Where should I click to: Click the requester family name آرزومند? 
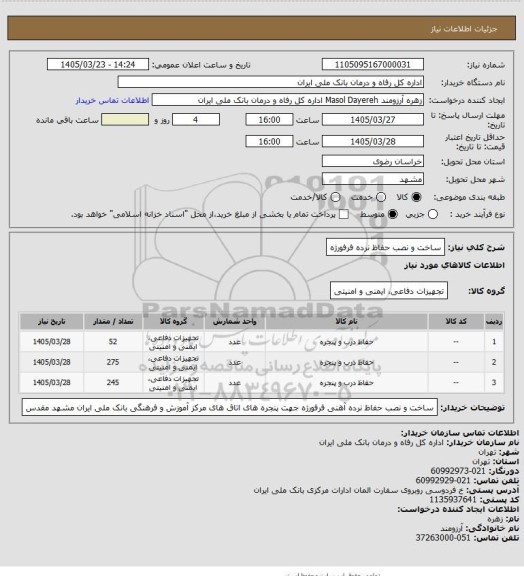452,528
